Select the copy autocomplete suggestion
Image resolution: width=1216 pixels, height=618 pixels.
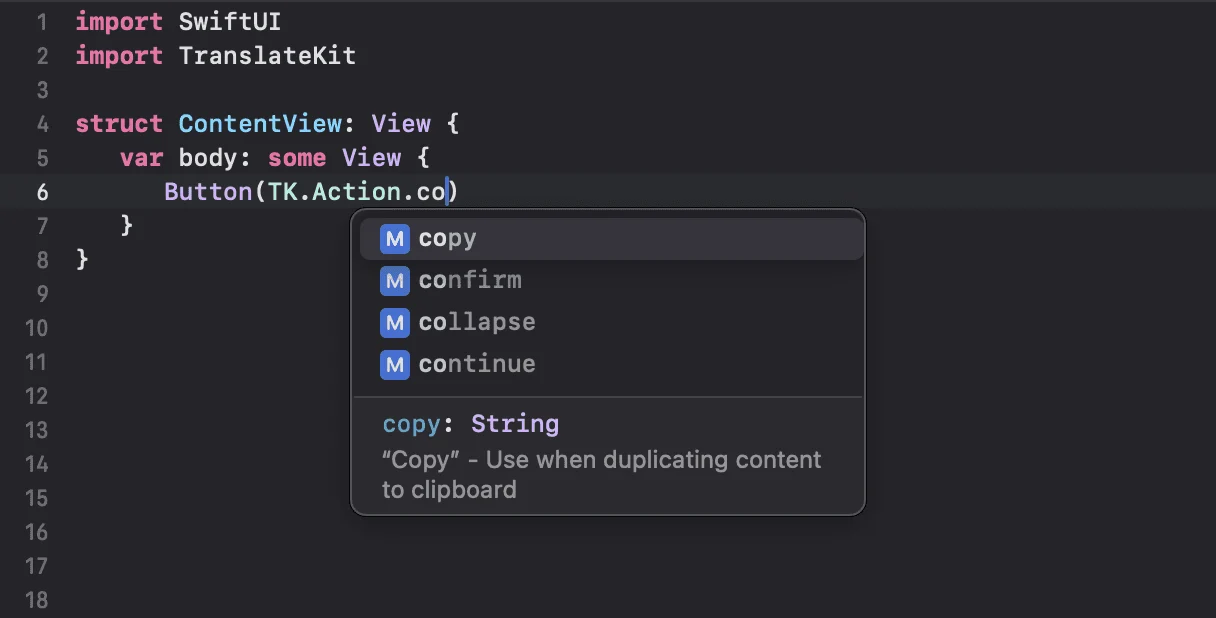click(447, 238)
